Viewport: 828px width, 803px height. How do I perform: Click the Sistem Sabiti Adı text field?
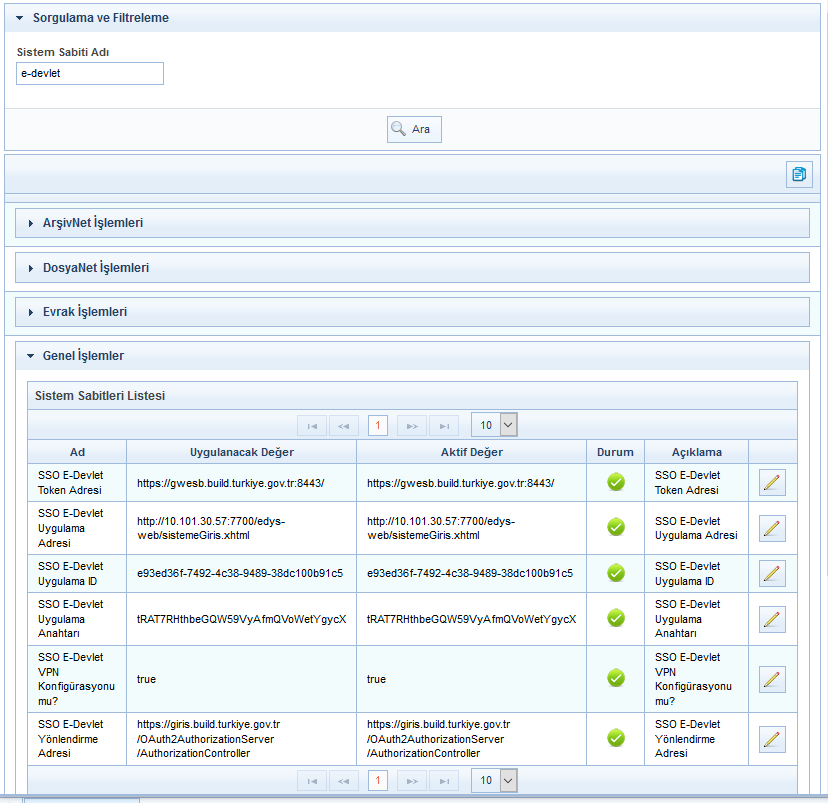pyautogui.click(x=90, y=74)
